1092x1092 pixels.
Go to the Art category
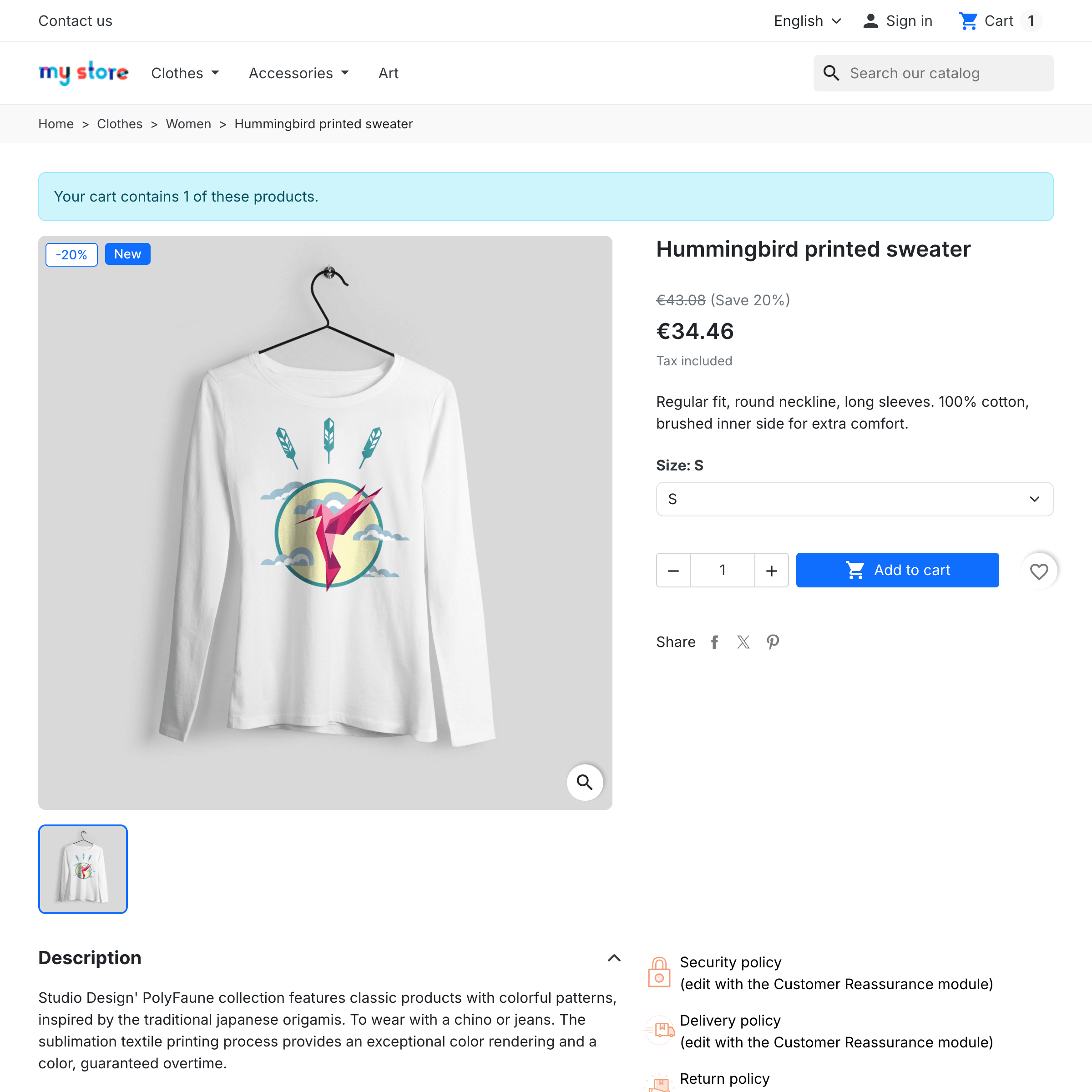(388, 73)
